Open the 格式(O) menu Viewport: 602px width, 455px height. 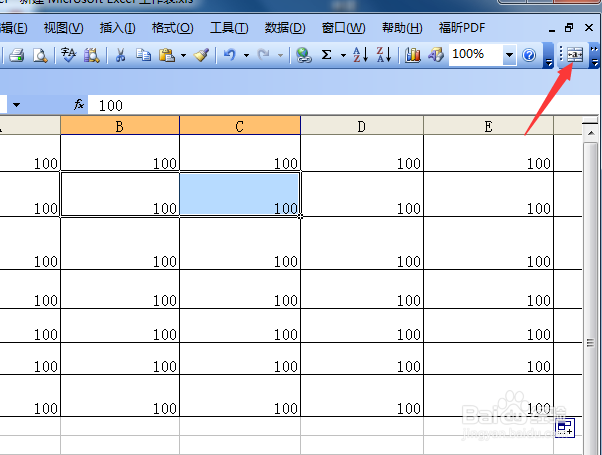click(x=172, y=28)
